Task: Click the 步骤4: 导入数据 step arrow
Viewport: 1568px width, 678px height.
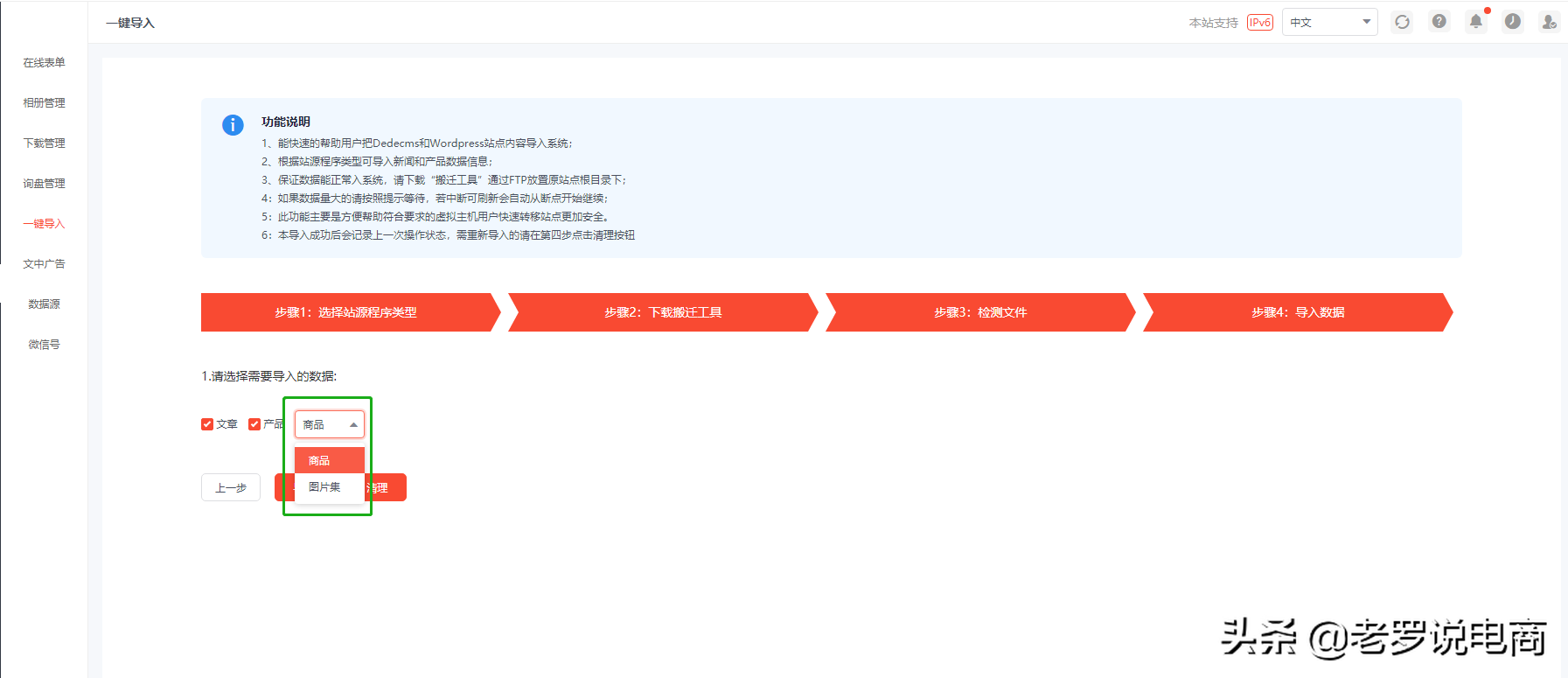Action: [1297, 312]
